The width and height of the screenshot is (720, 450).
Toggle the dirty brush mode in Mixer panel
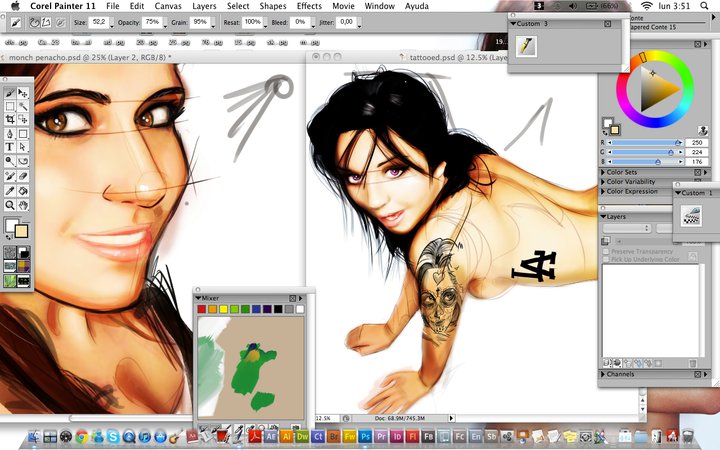203,428
